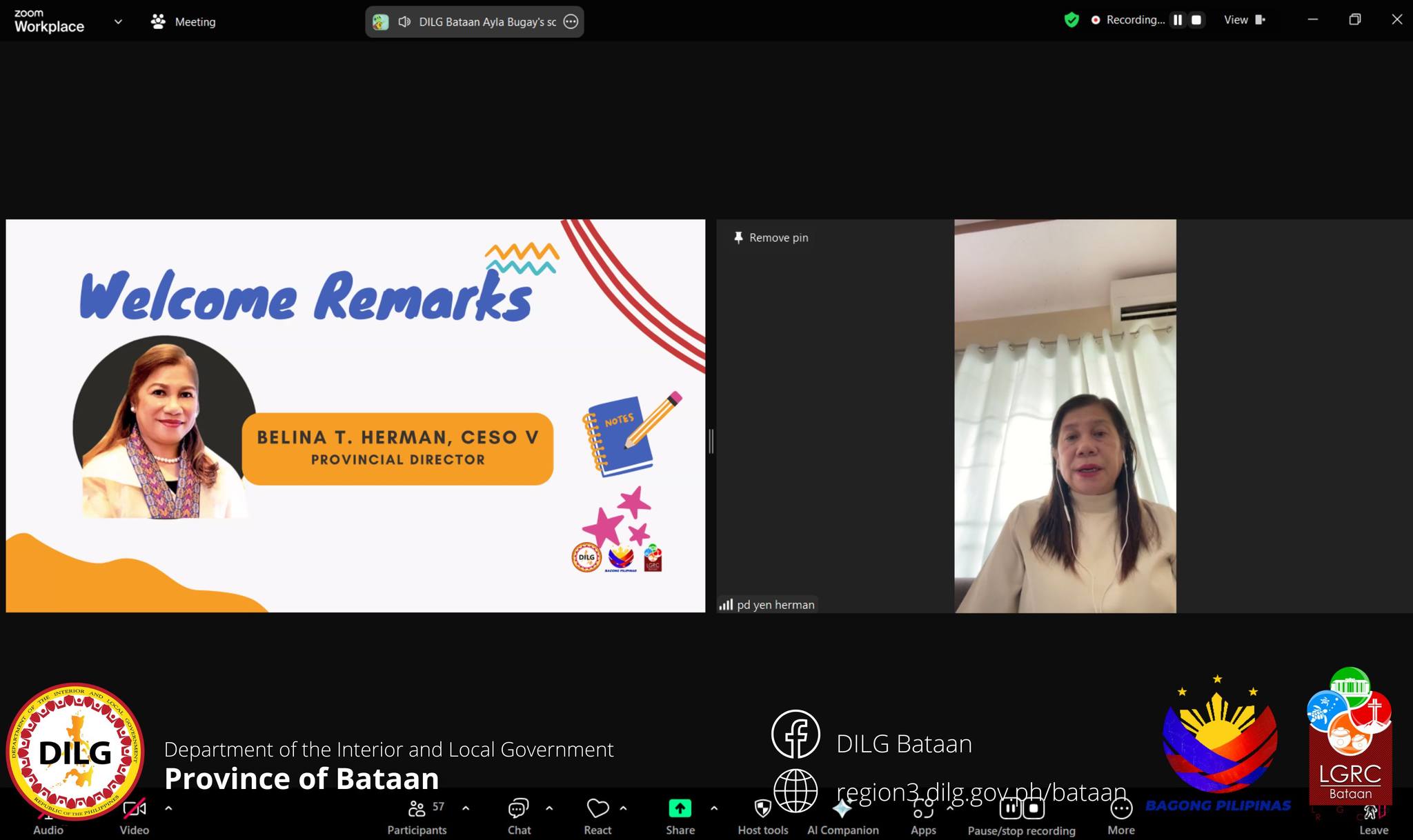The width and height of the screenshot is (1413, 840).
Task: Mute shared screen audio speaker icon
Action: click(404, 22)
